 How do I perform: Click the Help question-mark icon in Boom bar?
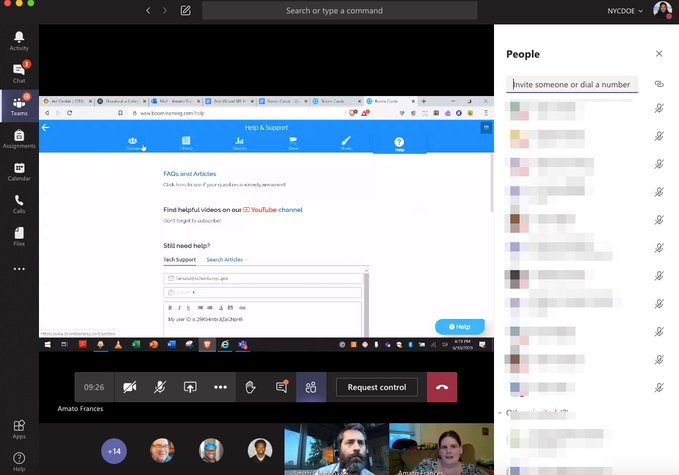tap(399, 144)
